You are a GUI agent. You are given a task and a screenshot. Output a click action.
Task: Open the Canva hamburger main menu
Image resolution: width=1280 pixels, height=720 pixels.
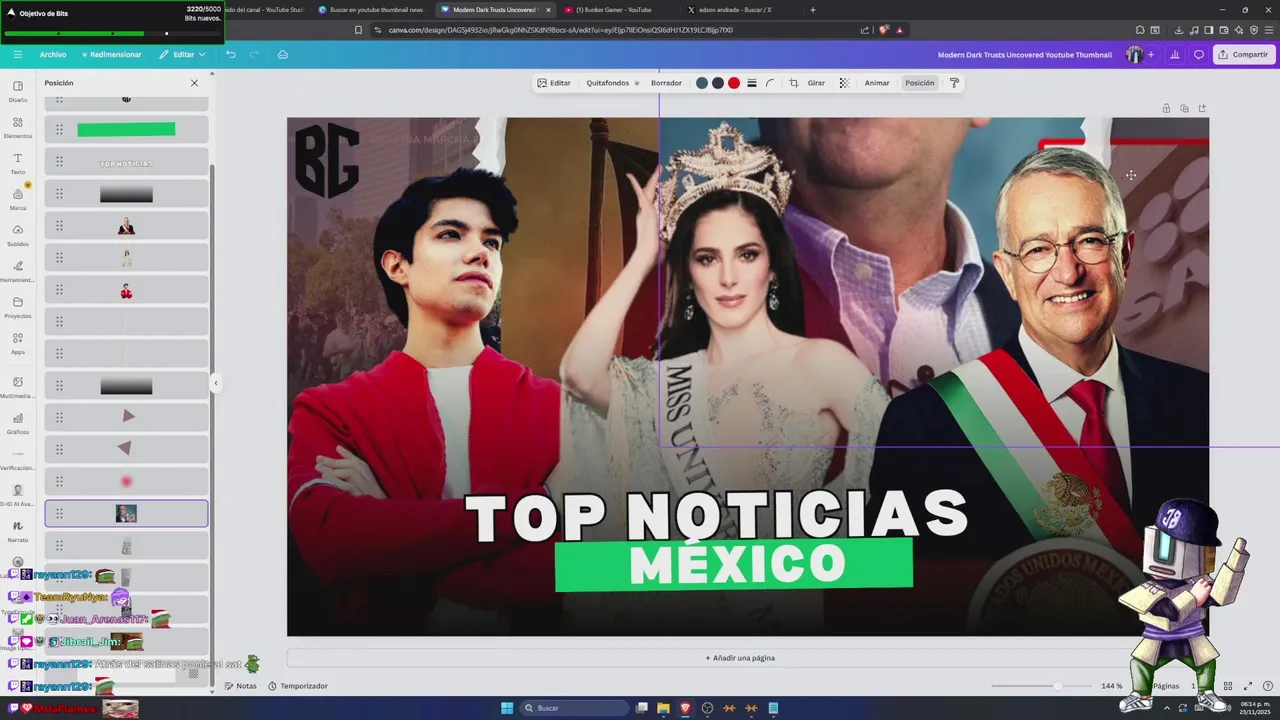(x=17, y=54)
